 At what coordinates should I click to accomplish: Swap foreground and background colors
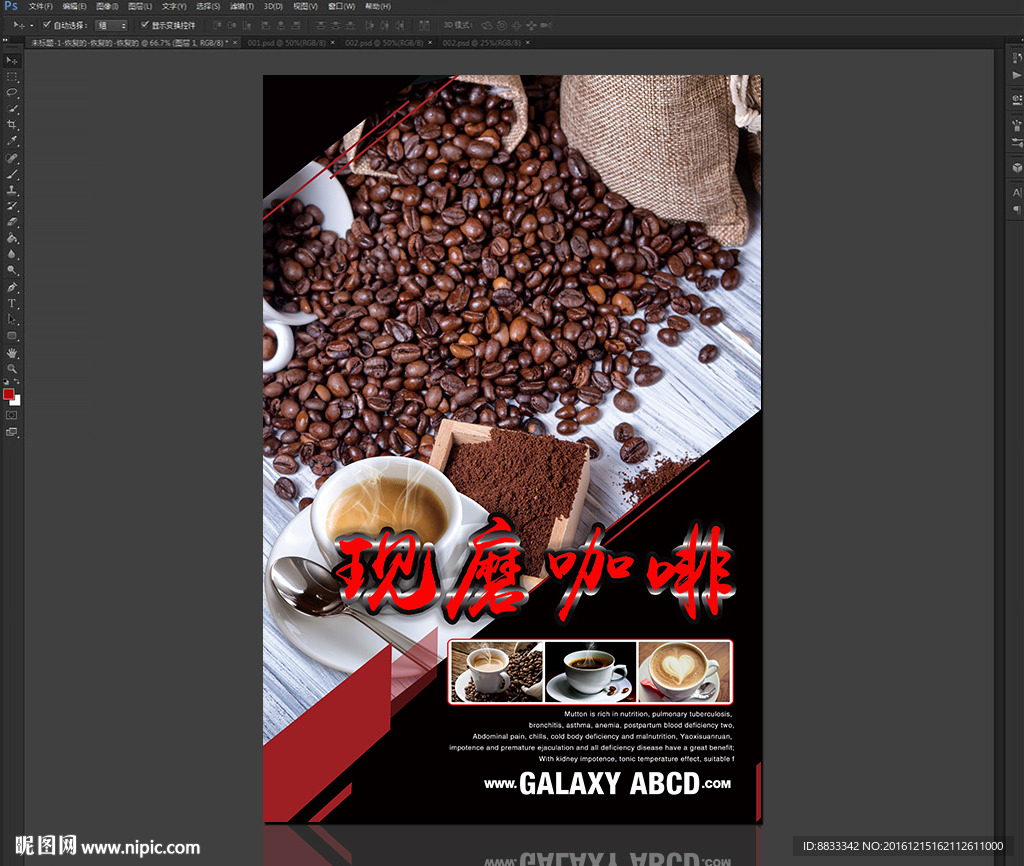tap(17, 383)
